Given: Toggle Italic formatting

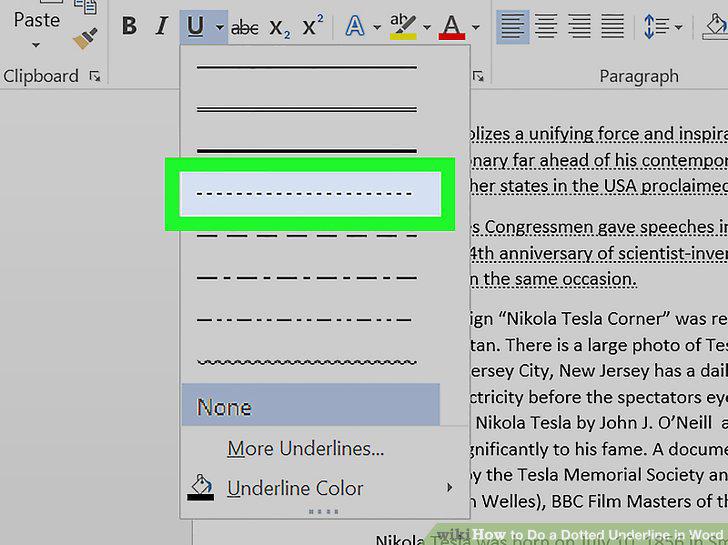Looking at the screenshot, I should click(161, 26).
